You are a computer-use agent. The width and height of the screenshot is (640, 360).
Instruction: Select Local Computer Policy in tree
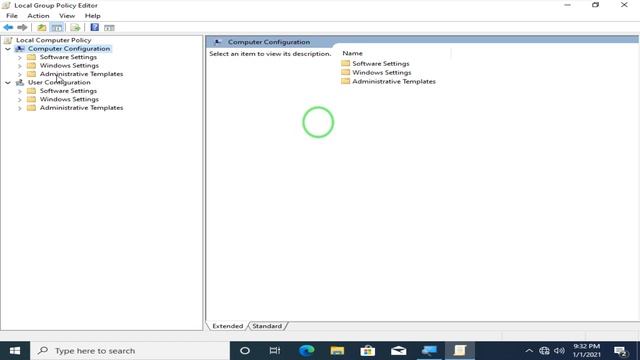(x=53, y=40)
